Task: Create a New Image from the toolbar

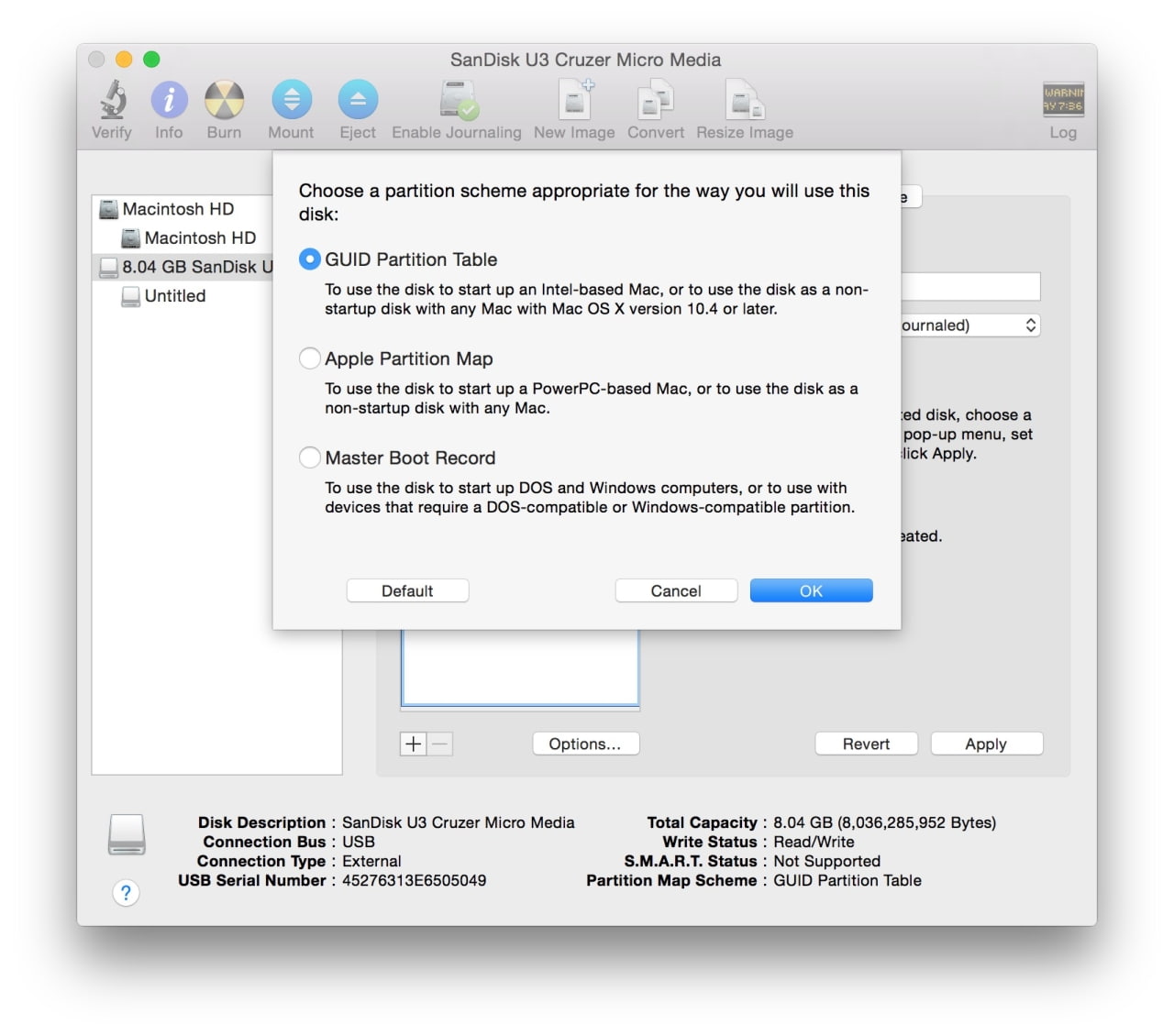Action: coord(575,100)
